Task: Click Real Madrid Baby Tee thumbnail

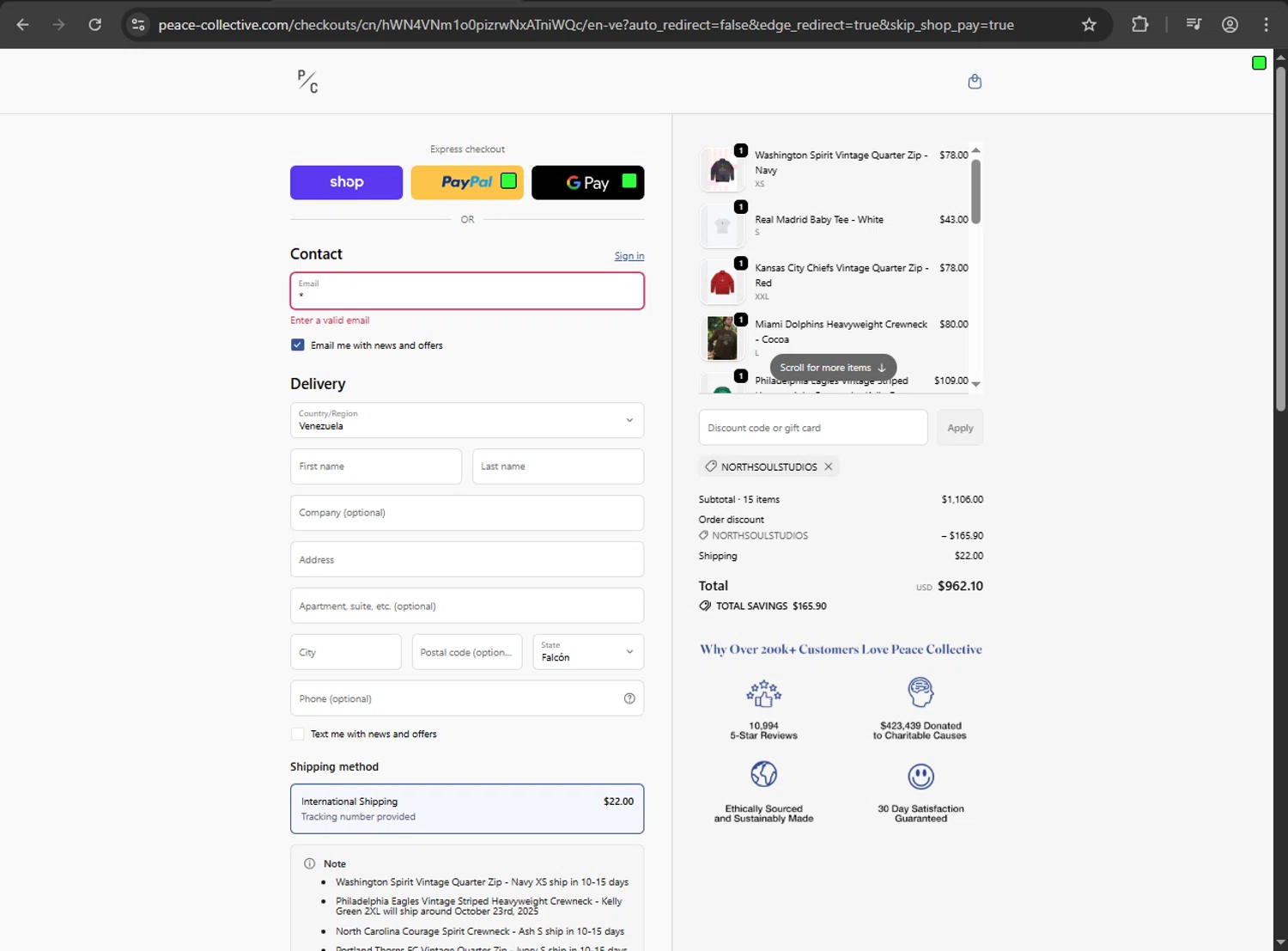Action: 722,226
